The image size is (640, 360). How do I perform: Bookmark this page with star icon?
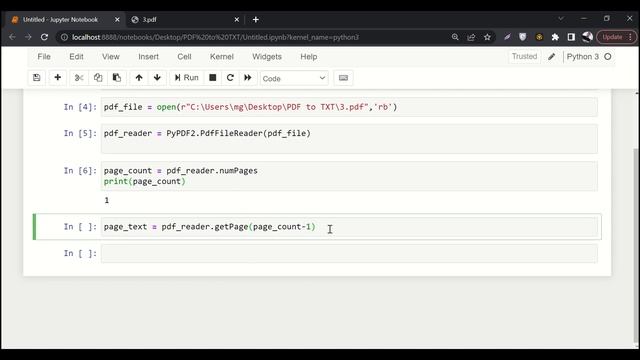[487, 37]
